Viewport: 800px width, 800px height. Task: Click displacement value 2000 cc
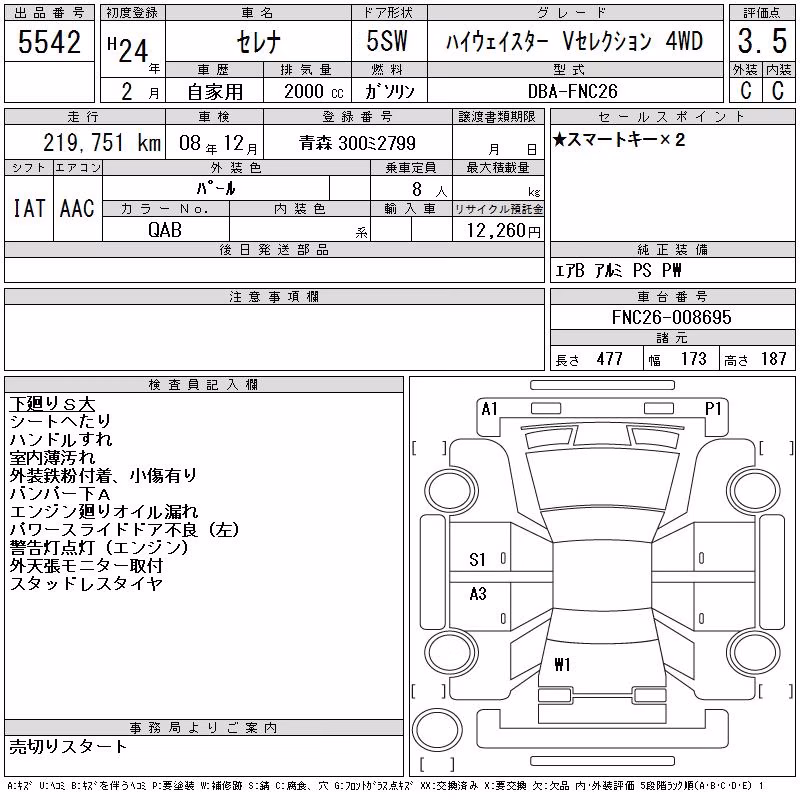pos(313,92)
